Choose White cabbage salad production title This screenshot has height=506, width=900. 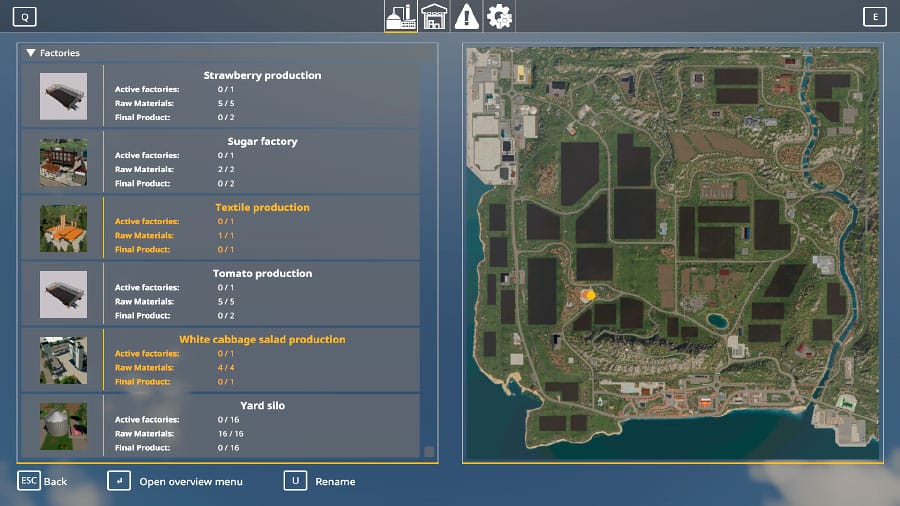click(x=262, y=339)
